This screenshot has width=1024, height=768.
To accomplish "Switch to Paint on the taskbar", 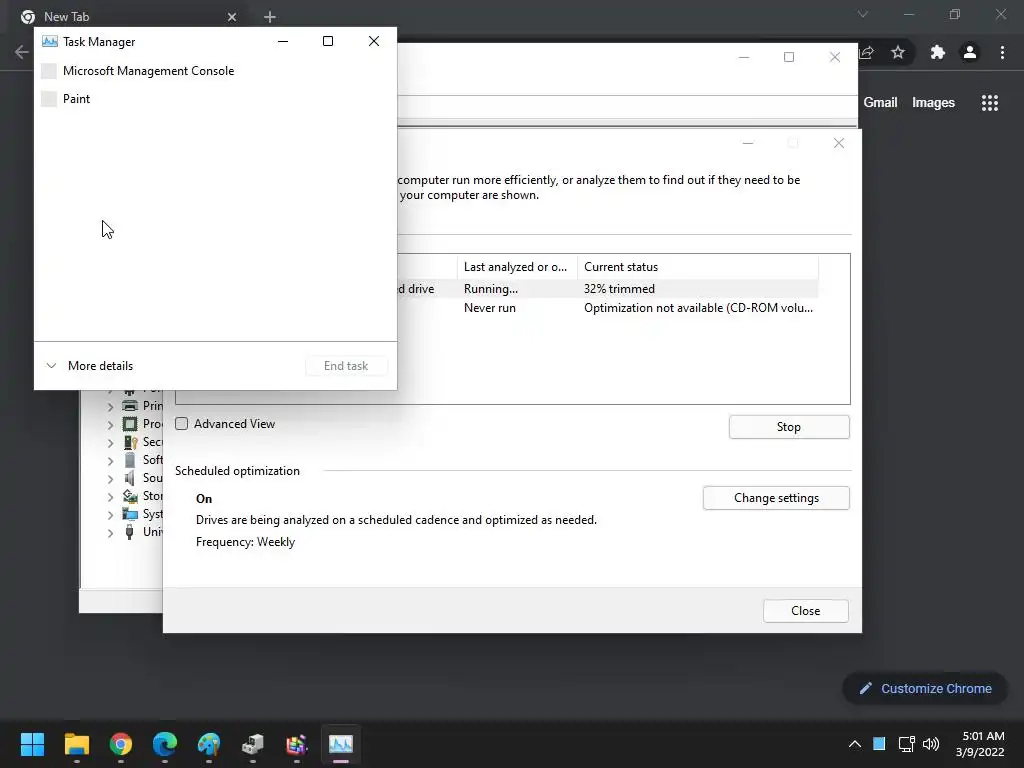I will (x=209, y=744).
